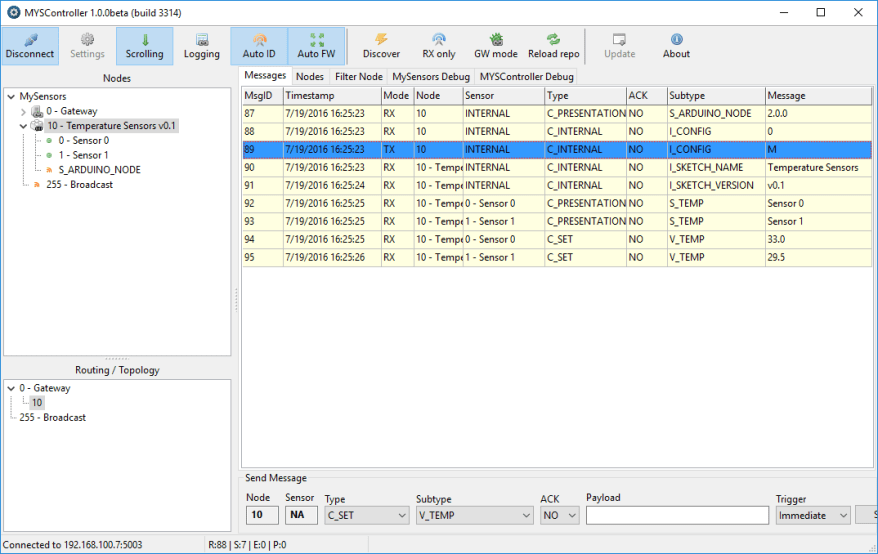
Task: Click the Payload input field
Action: (676, 516)
